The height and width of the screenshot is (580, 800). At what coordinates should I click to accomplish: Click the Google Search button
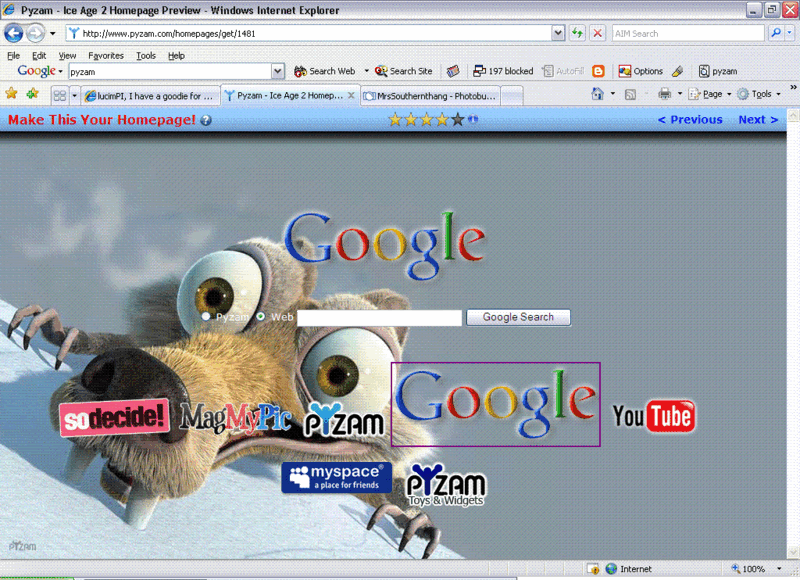[x=518, y=317]
